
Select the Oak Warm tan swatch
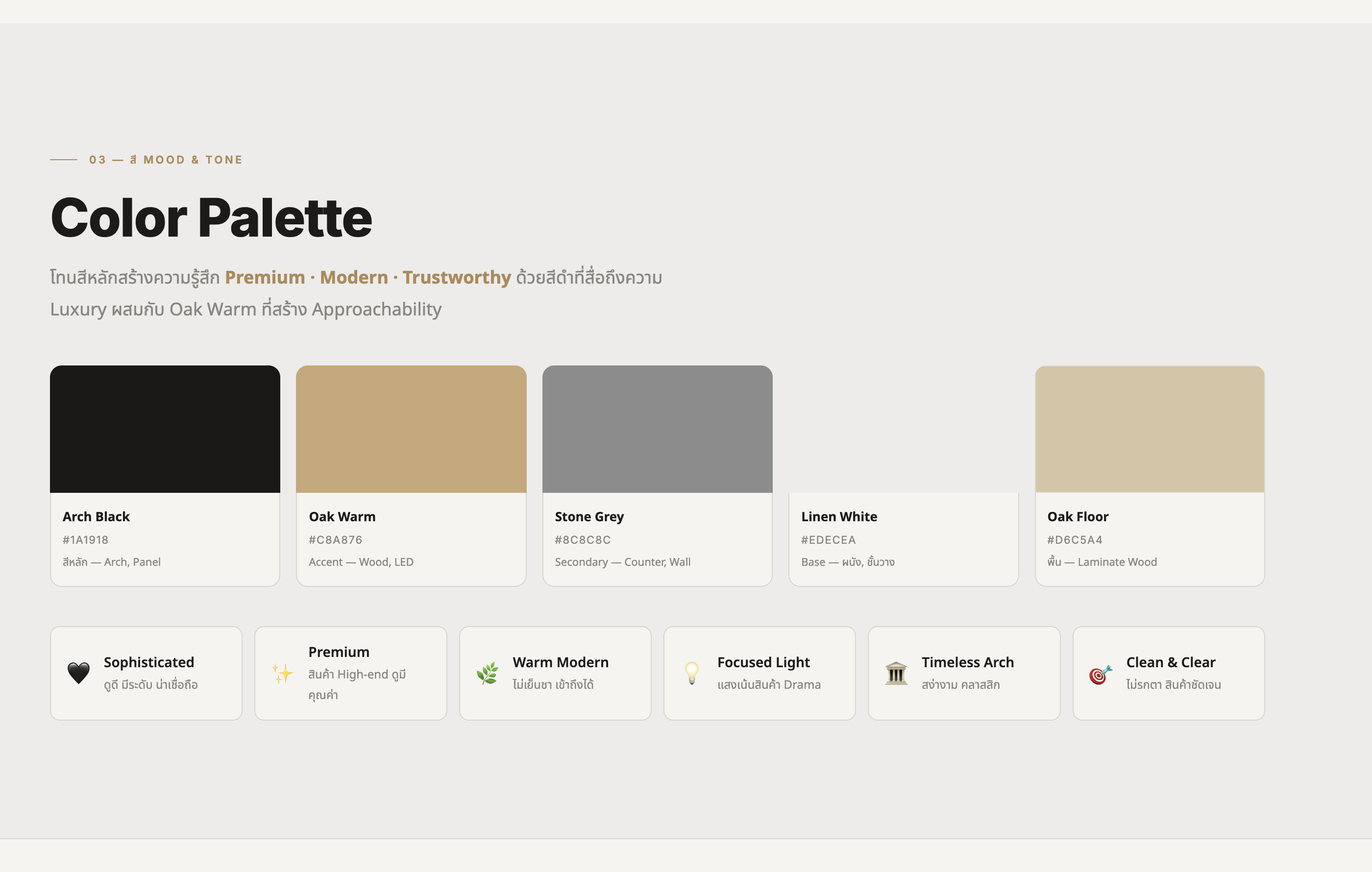click(x=411, y=429)
